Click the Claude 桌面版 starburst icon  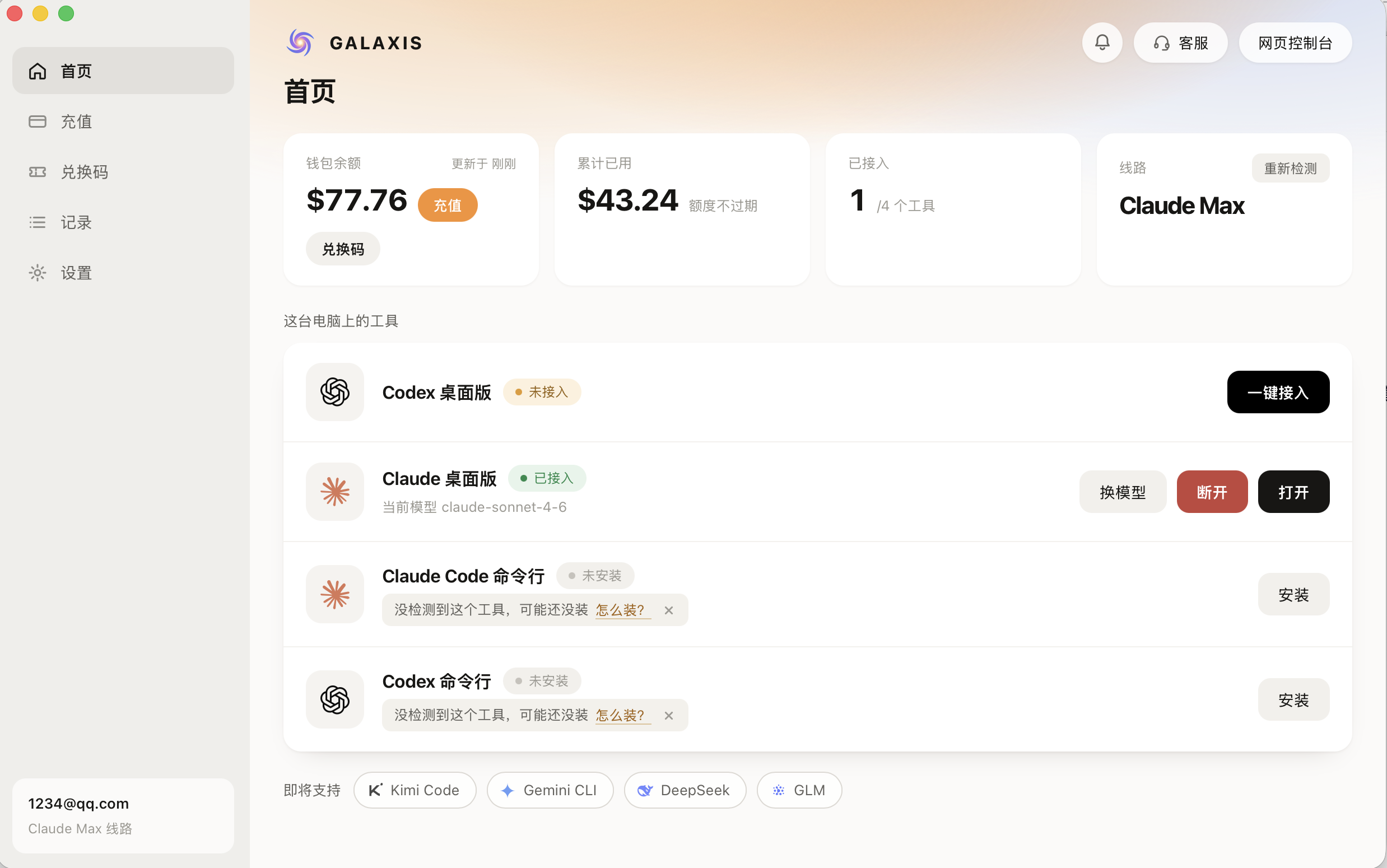click(334, 492)
